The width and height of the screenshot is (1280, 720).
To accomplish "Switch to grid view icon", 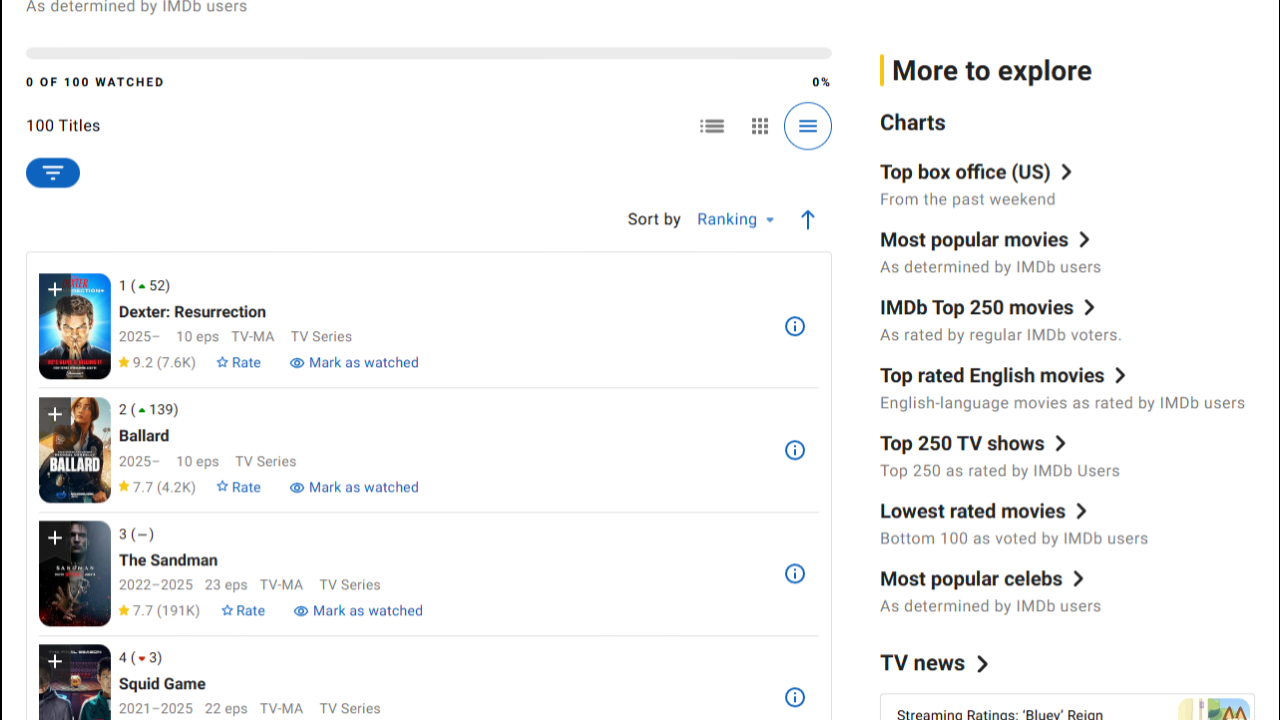I will tap(760, 126).
